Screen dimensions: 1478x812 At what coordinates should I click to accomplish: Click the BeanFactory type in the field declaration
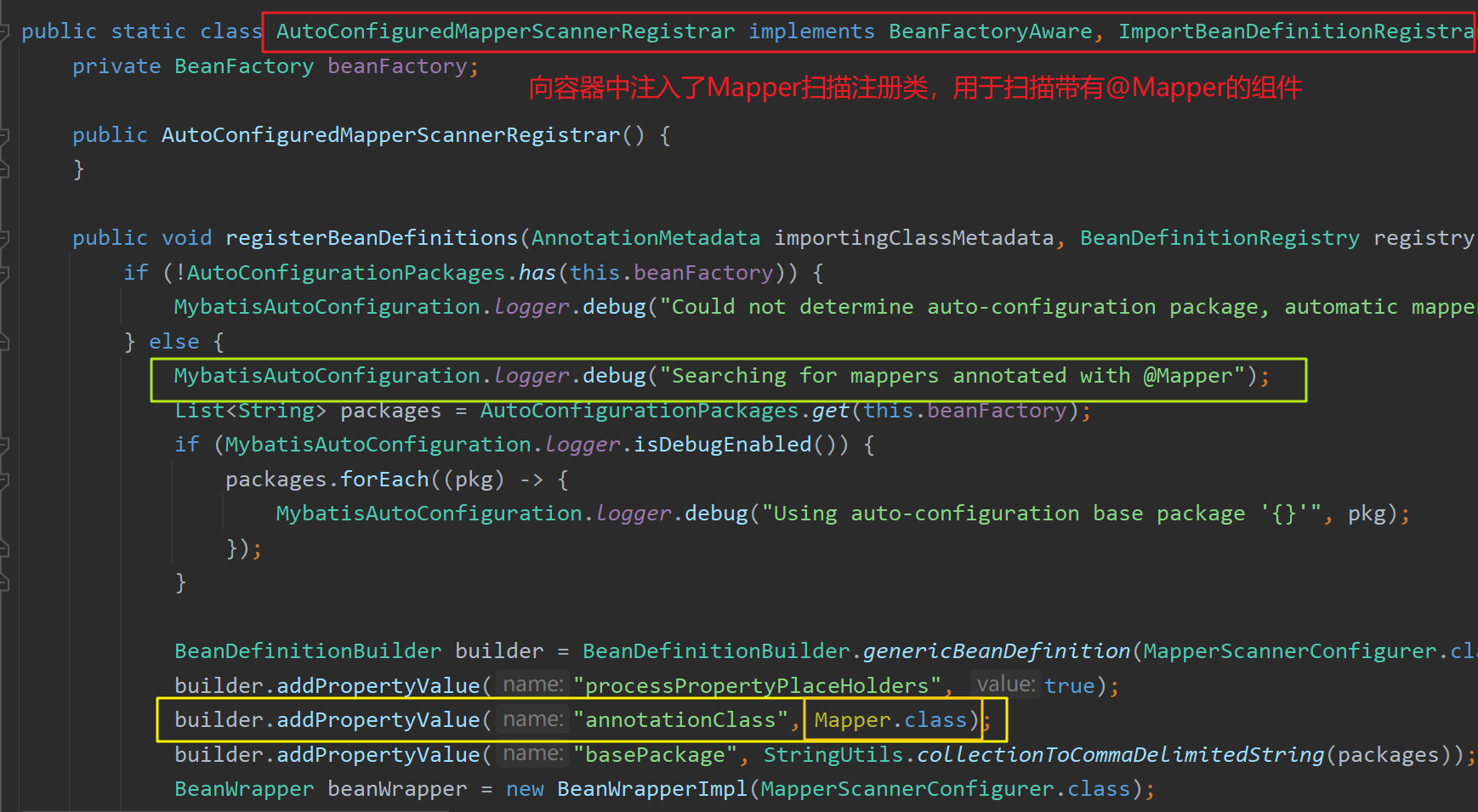click(244, 66)
